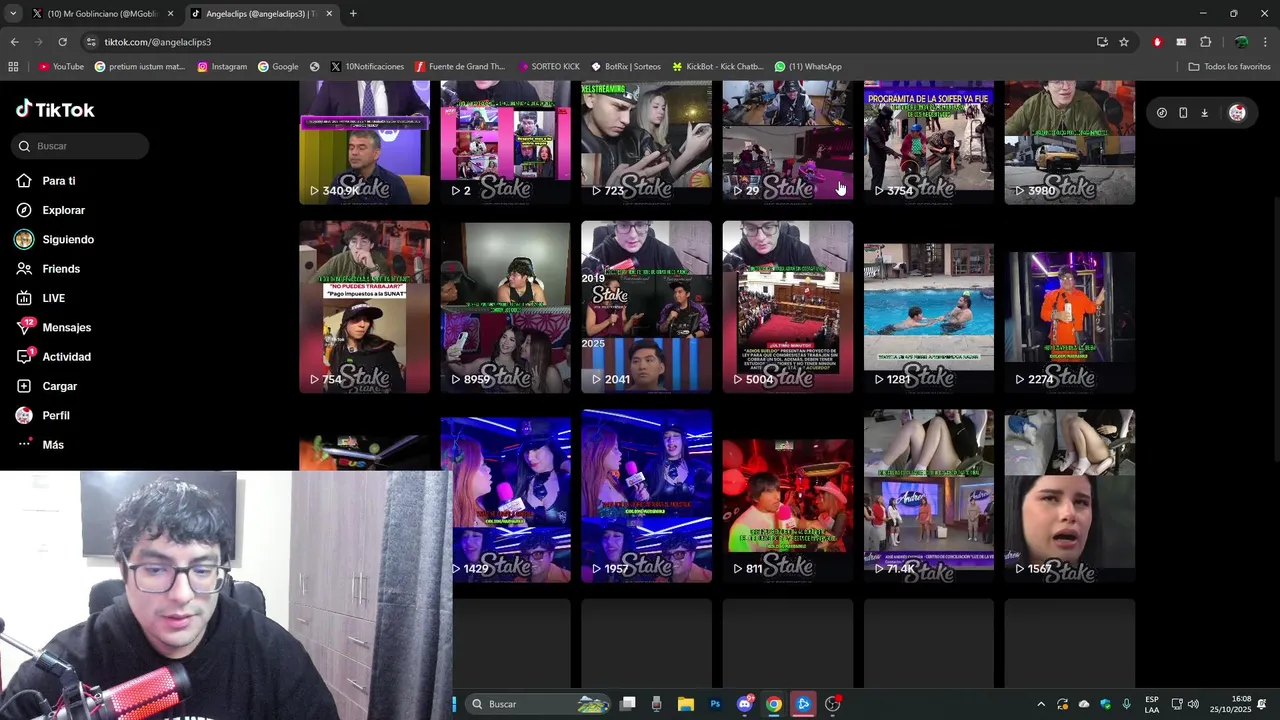Open WhatsApp bookmark

coord(808,67)
